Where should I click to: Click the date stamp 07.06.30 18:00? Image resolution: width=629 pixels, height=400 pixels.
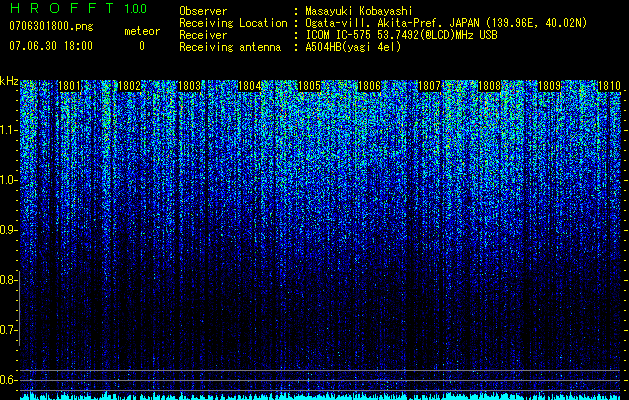point(51,46)
